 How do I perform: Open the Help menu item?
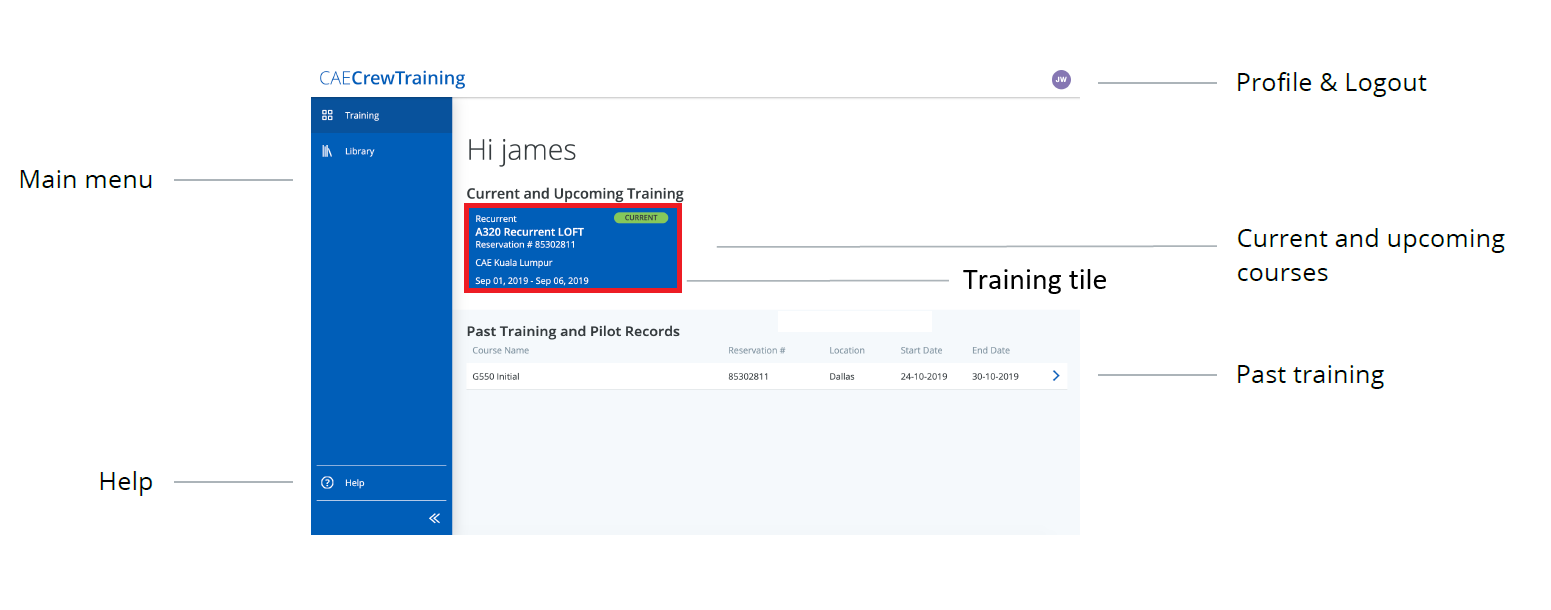tap(382, 483)
